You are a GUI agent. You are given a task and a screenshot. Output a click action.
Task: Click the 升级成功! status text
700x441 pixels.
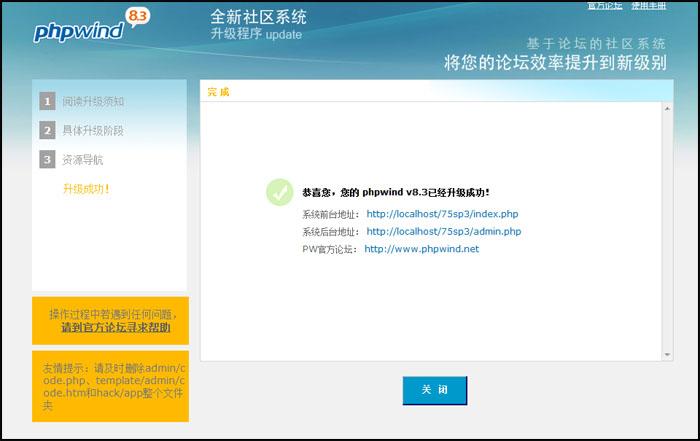(86, 189)
